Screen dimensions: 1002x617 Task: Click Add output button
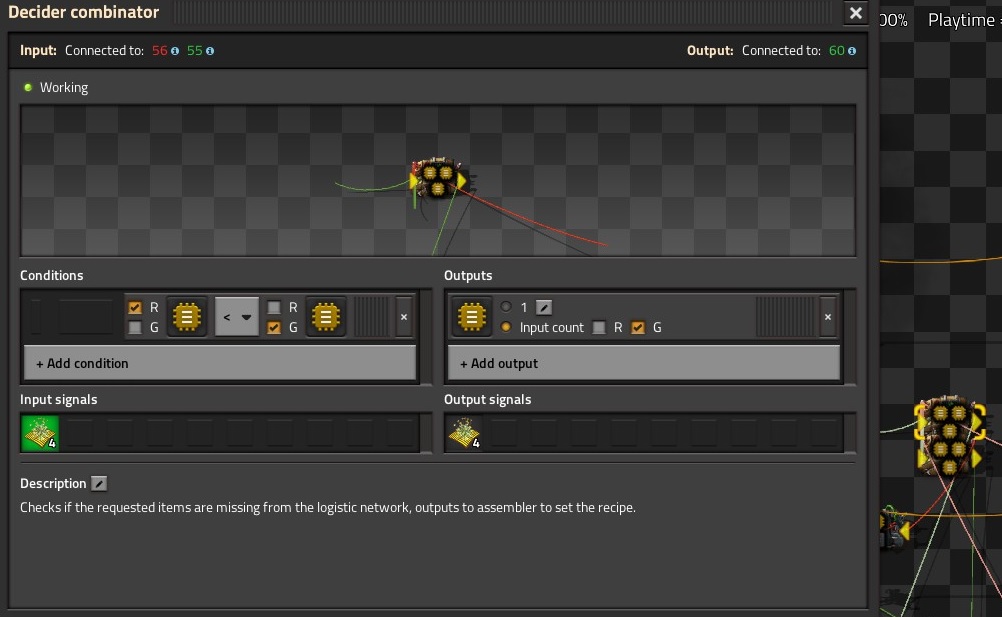click(x=644, y=363)
